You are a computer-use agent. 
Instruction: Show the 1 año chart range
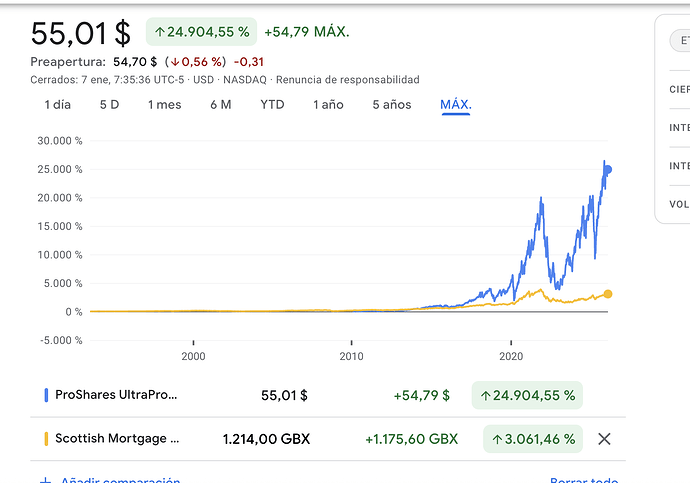pos(329,105)
